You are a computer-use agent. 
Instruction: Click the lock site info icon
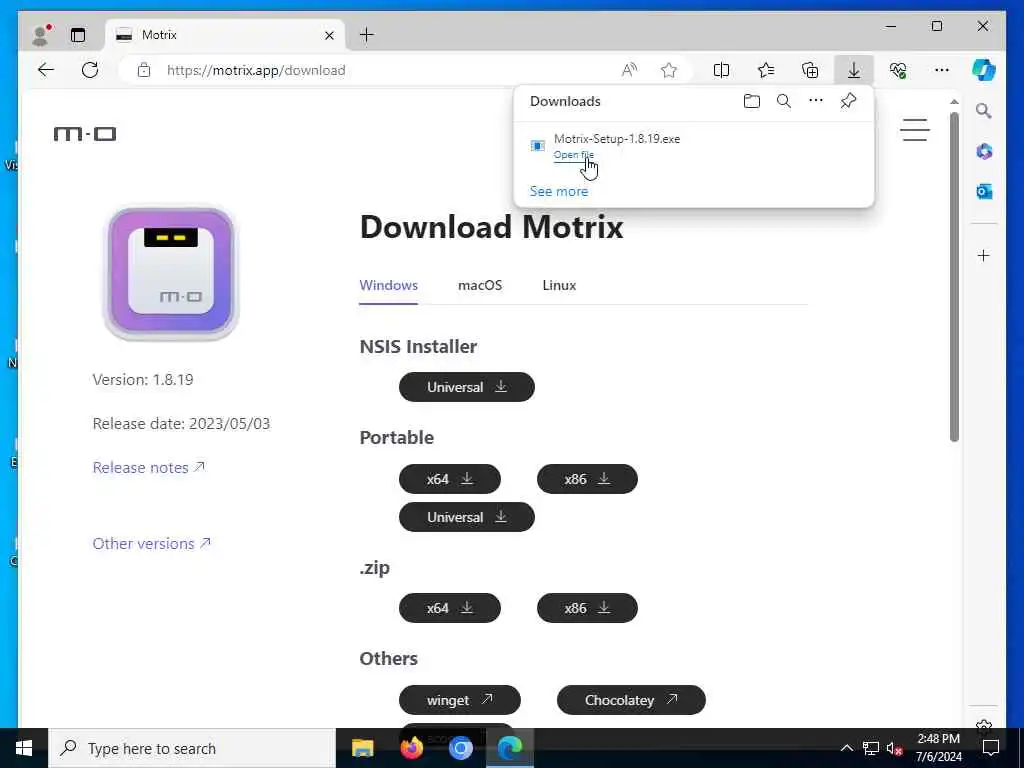[144, 70]
